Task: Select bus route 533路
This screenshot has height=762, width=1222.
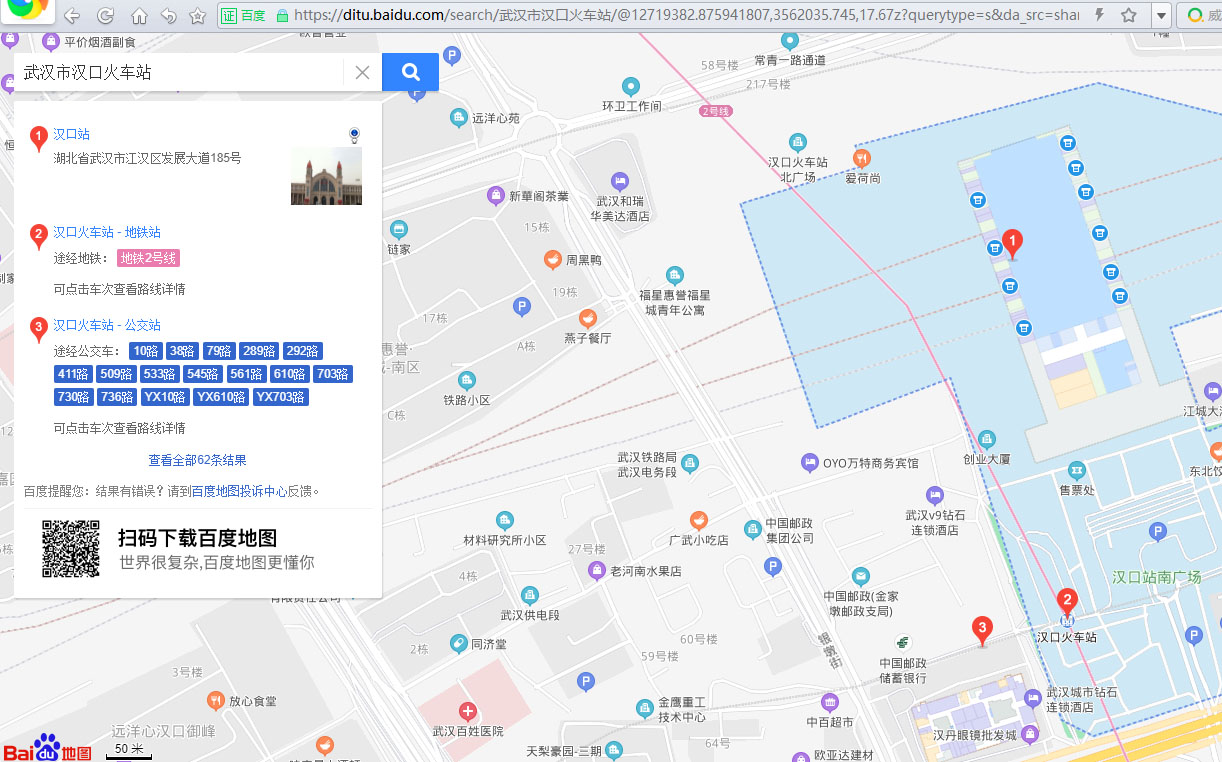Action: (160, 374)
